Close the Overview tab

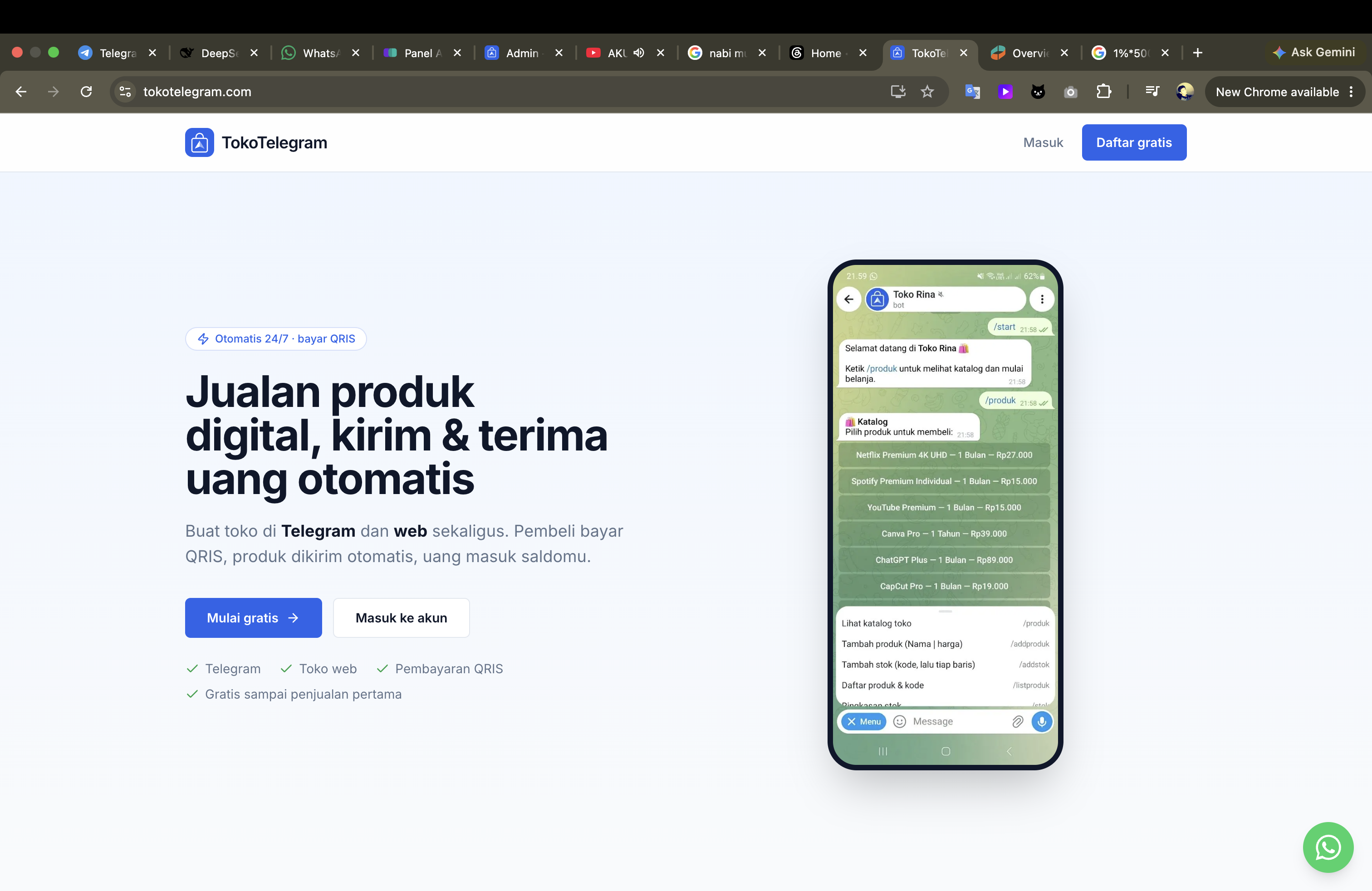pos(1064,53)
